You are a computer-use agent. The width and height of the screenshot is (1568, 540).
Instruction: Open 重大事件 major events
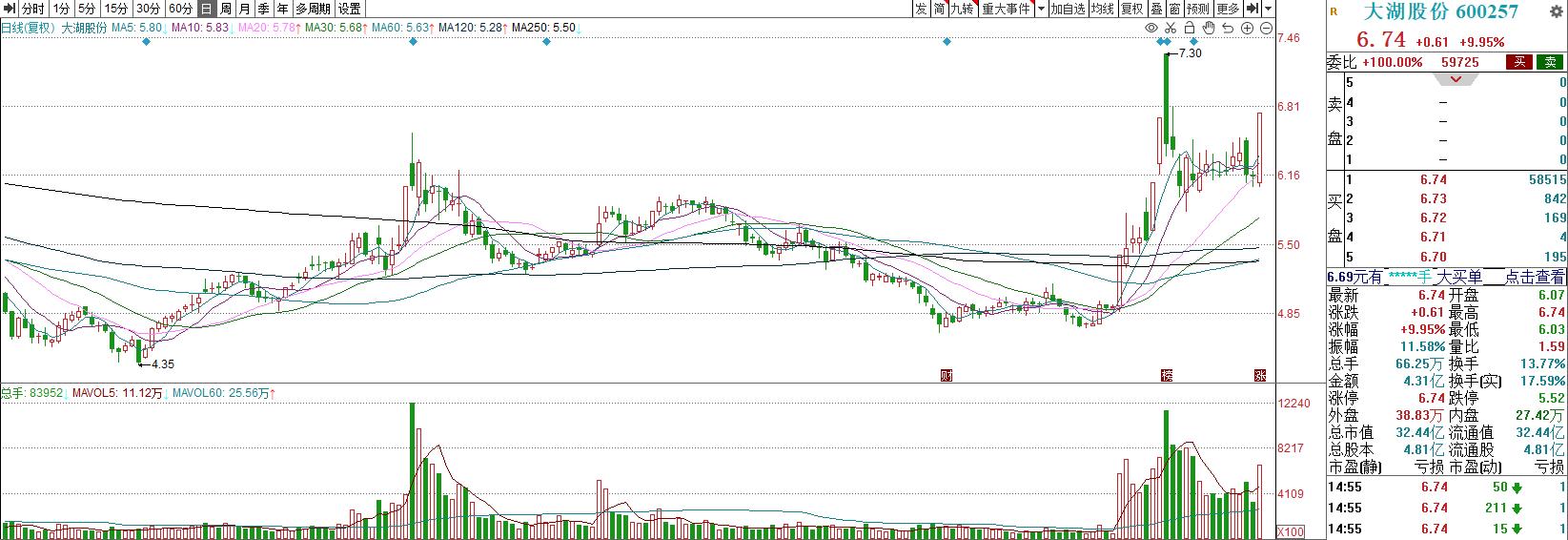1007,9
